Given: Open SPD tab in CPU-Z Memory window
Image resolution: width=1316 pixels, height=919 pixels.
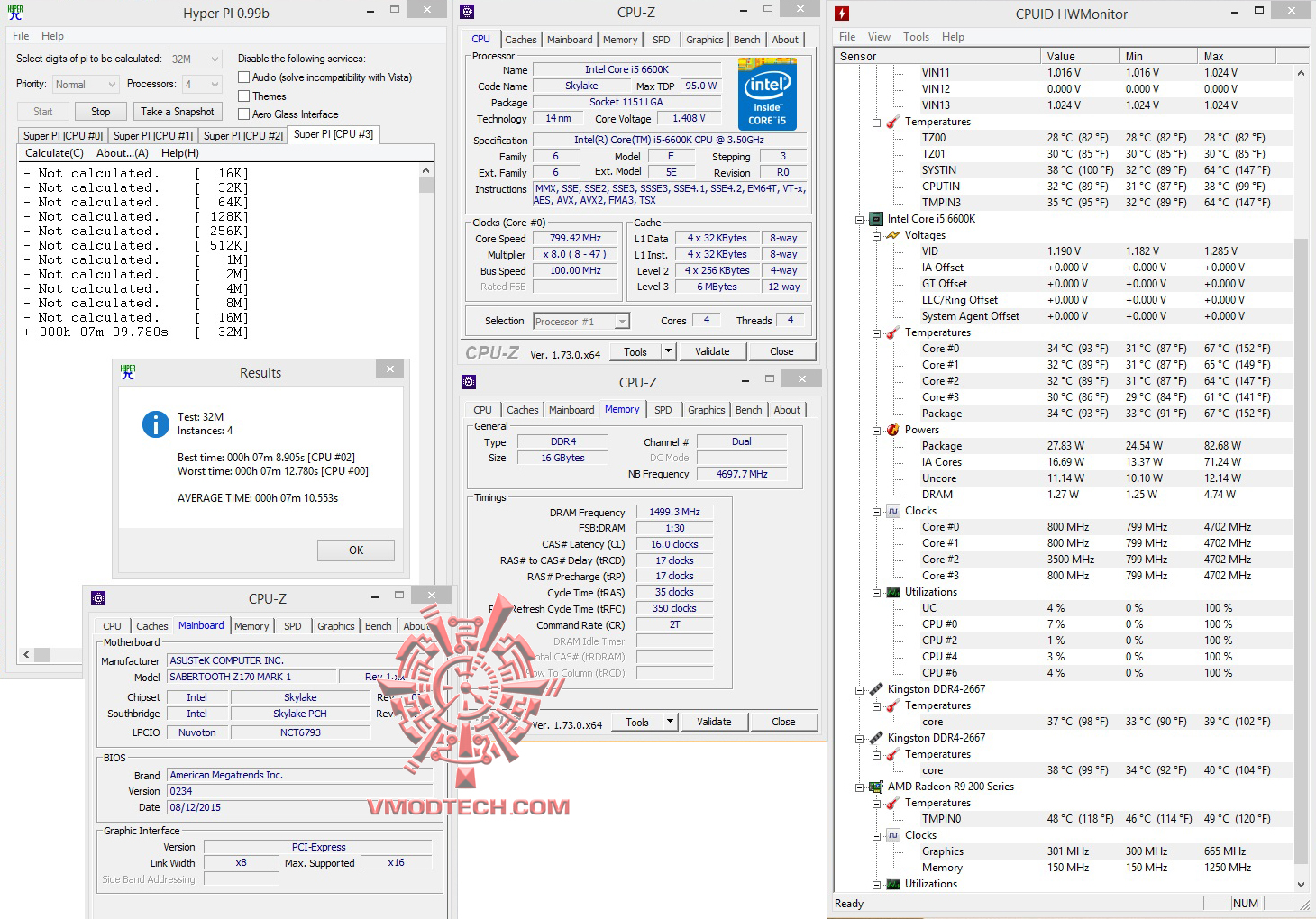Looking at the screenshot, I should click(x=663, y=410).
